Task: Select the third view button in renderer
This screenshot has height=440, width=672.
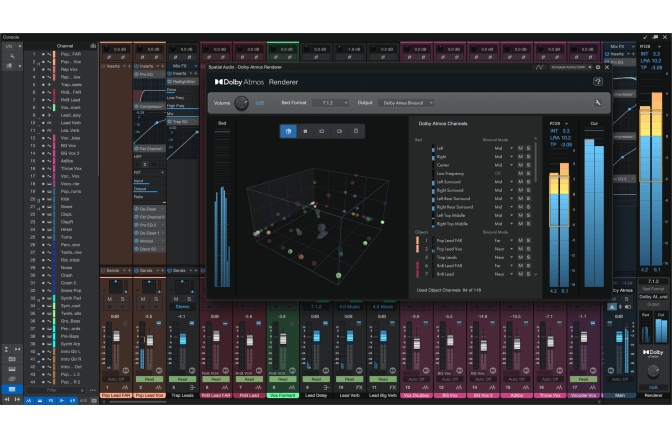Action: (x=322, y=131)
